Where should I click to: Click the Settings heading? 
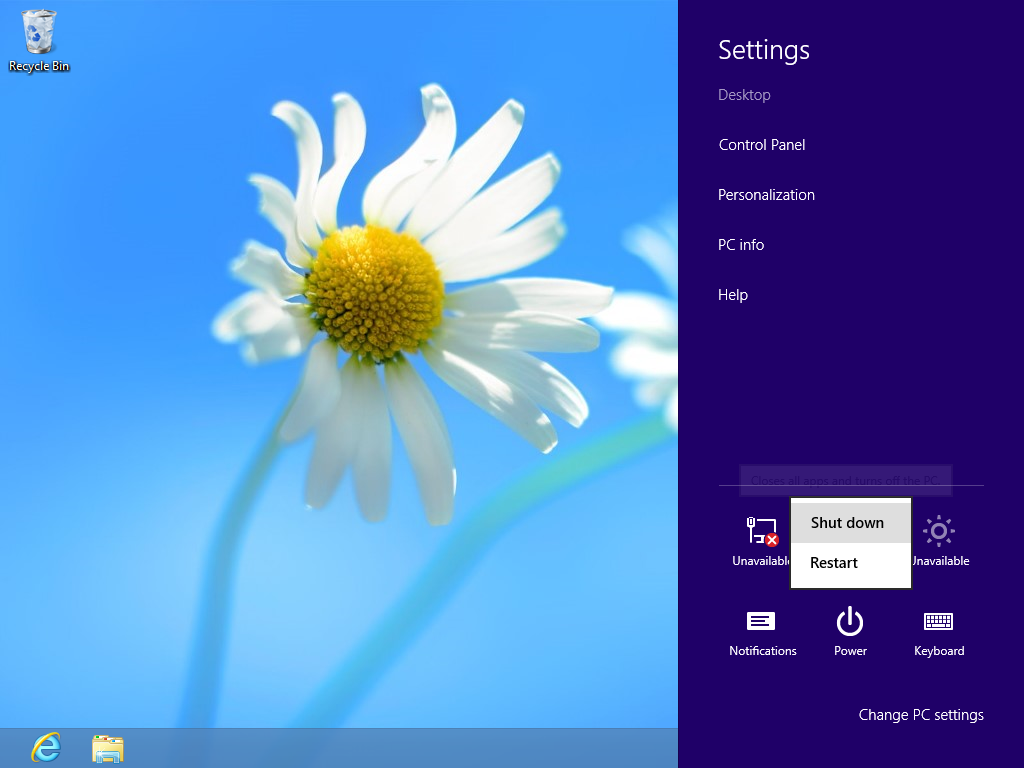pyautogui.click(x=763, y=50)
